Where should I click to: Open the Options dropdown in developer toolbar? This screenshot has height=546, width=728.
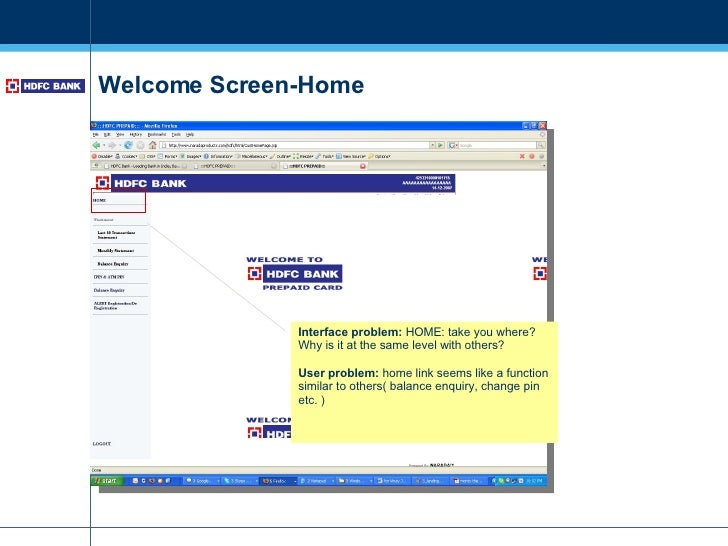point(379,156)
